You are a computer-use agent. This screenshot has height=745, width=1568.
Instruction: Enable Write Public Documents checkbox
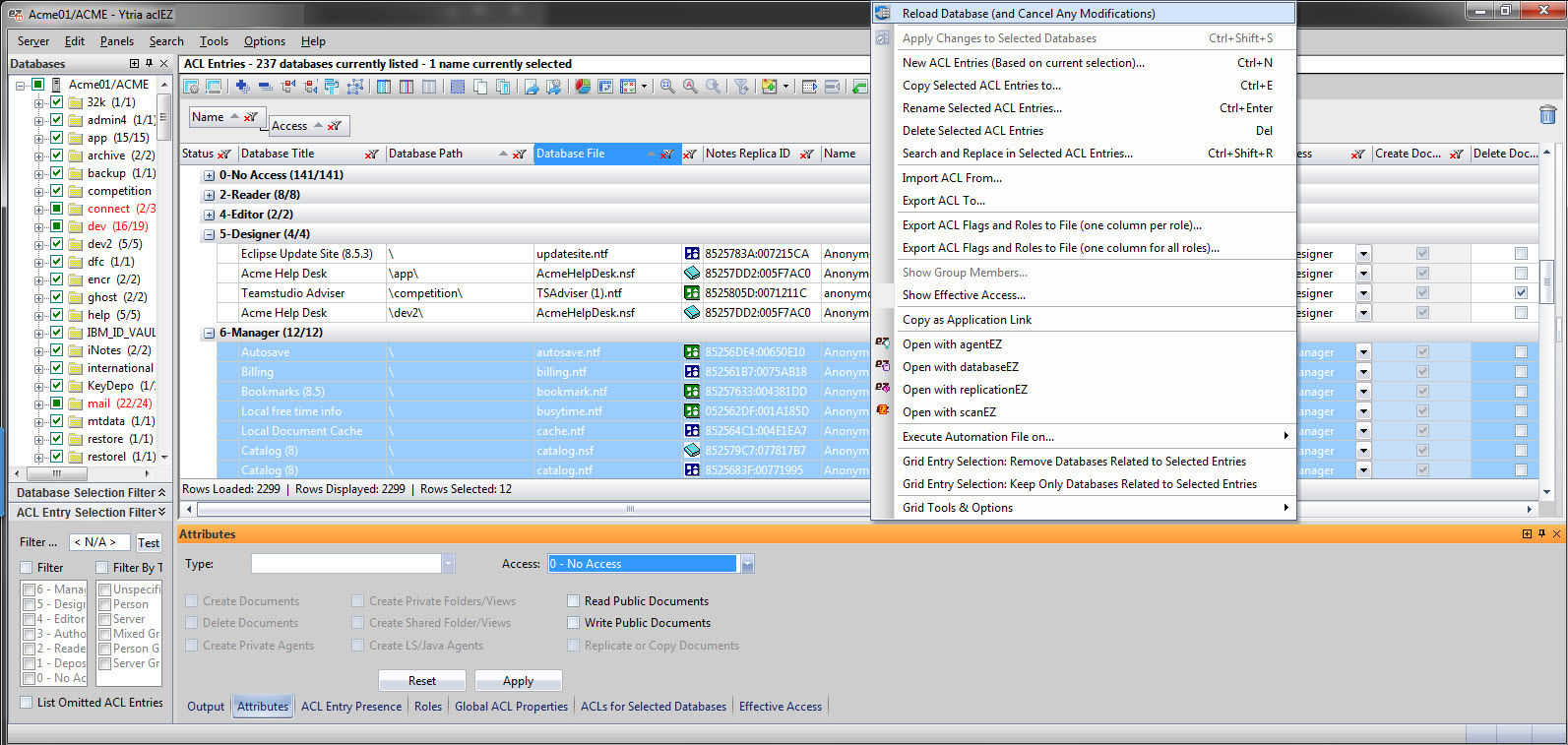(x=574, y=623)
